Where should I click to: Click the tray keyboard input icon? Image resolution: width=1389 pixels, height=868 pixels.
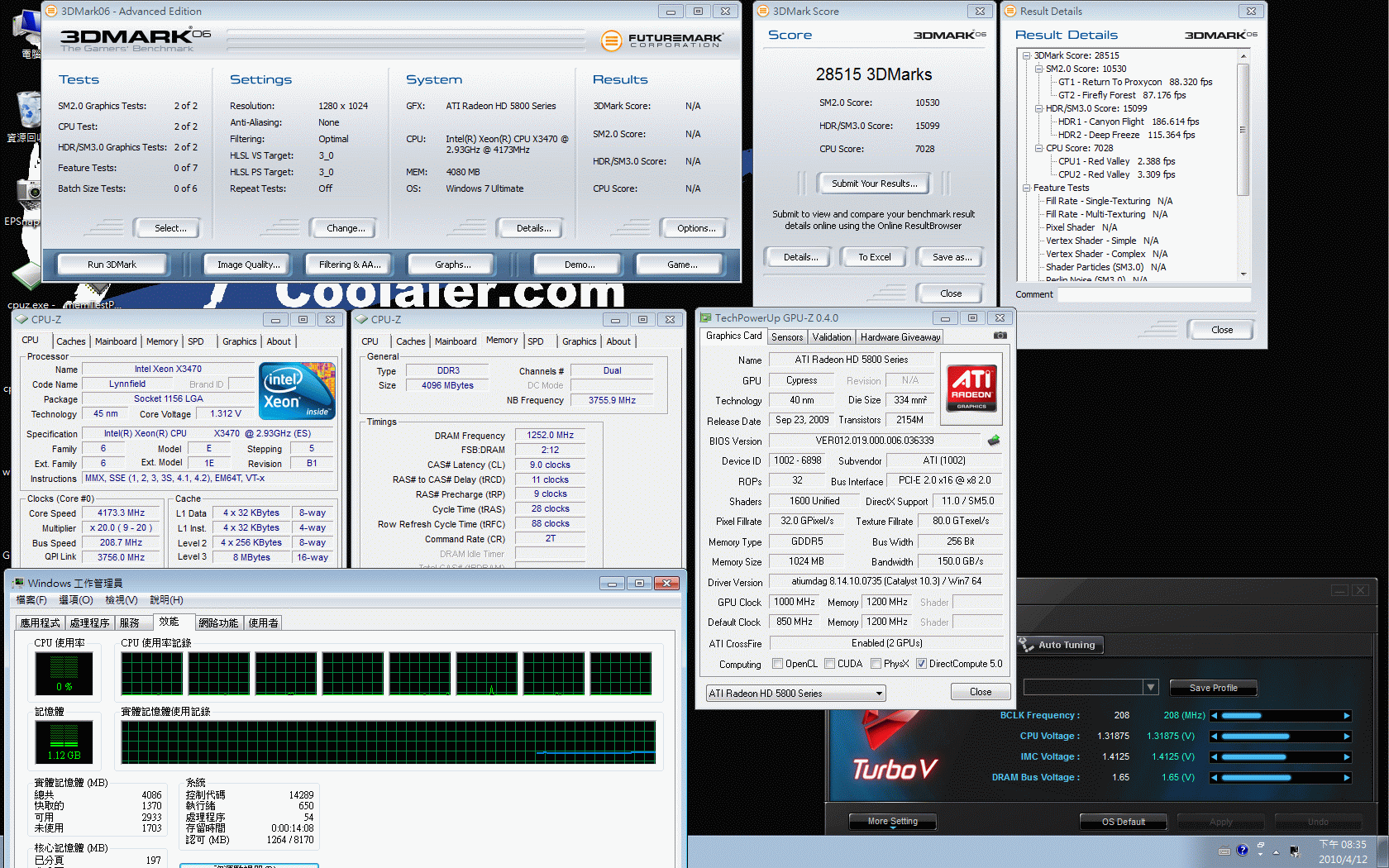pyautogui.click(x=1224, y=851)
